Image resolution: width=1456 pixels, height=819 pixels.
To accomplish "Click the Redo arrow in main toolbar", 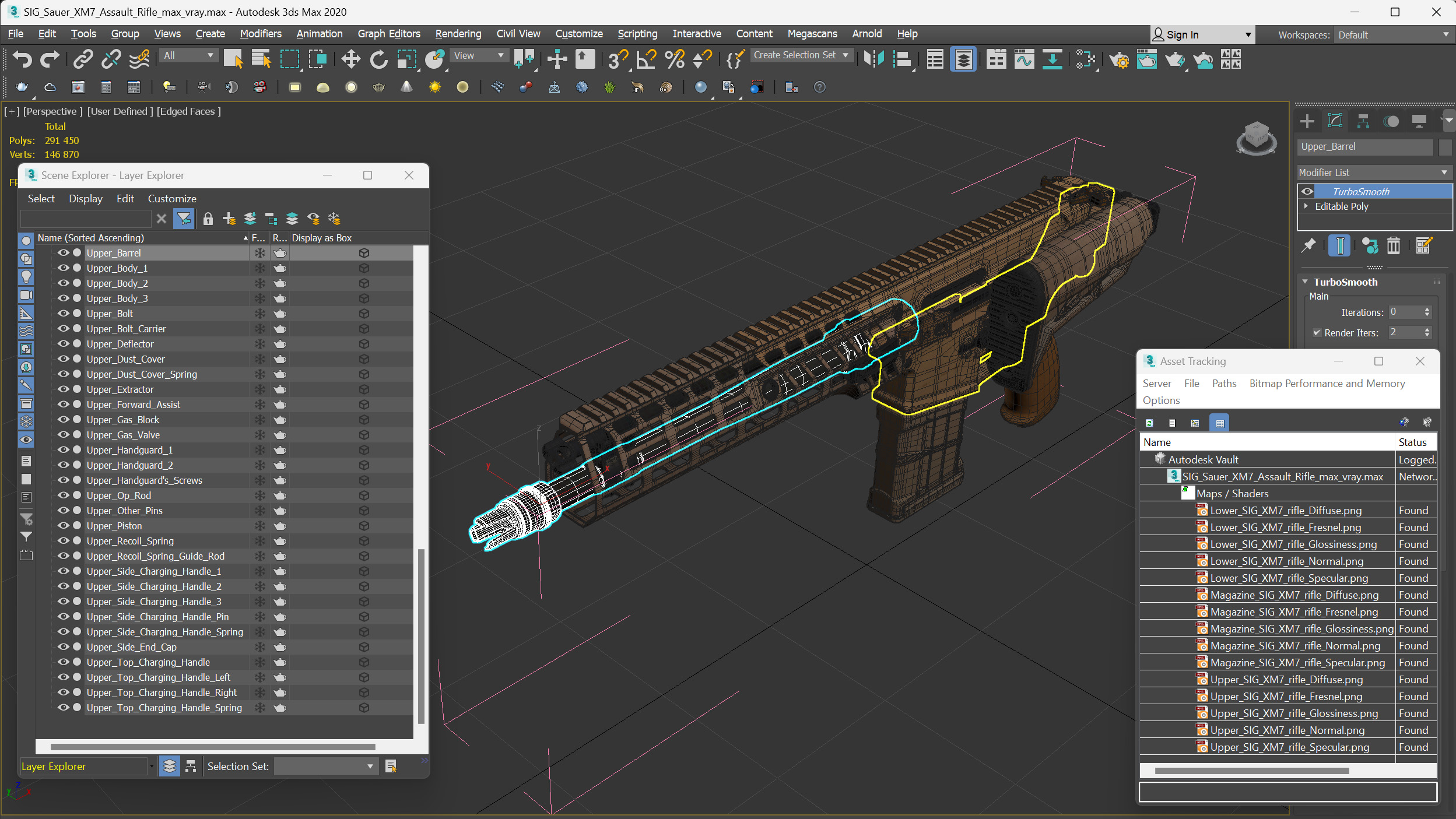I will (x=50, y=59).
